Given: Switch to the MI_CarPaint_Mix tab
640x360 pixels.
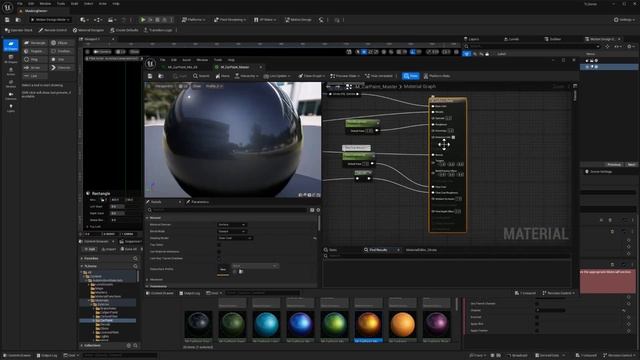Looking at the screenshot, I should (182, 67).
